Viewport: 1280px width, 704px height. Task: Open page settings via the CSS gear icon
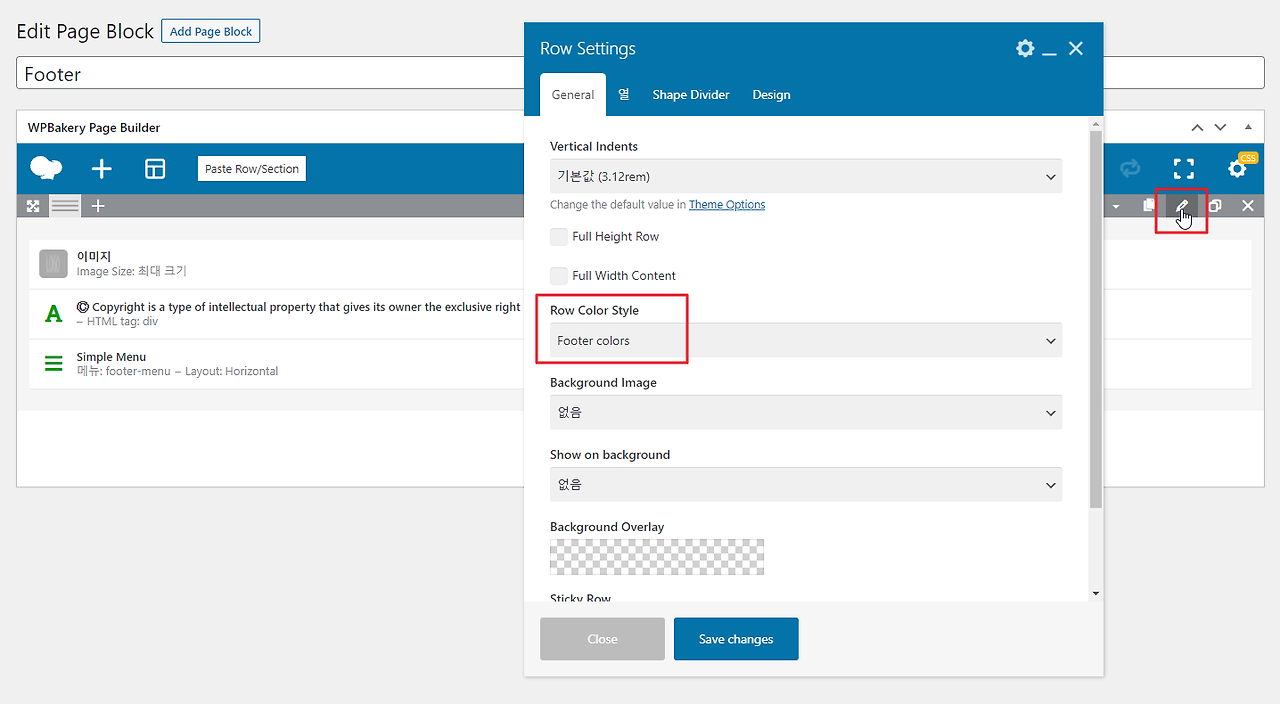click(x=1239, y=168)
